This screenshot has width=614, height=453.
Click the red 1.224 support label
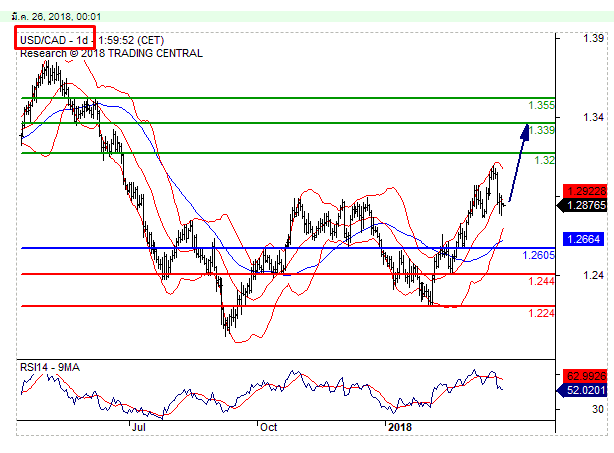click(x=541, y=313)
